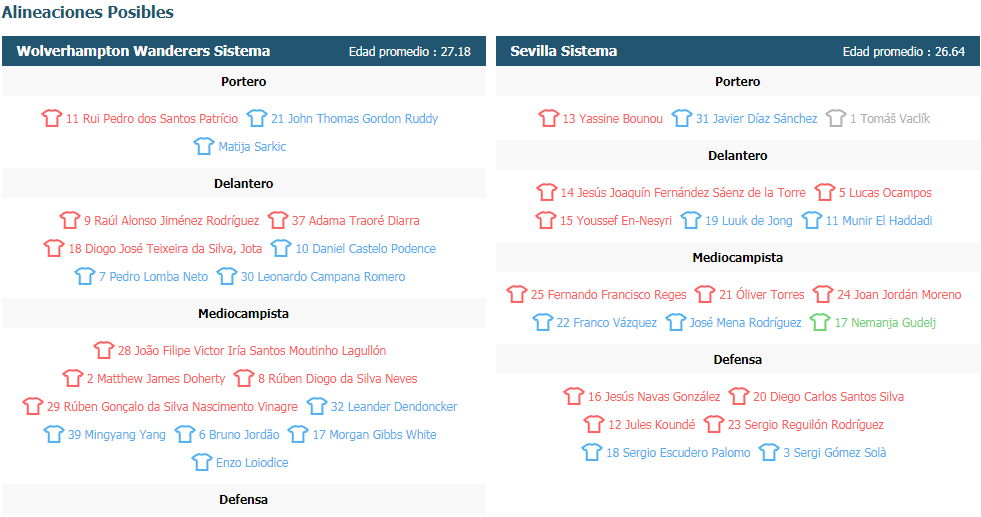This screenshot has width=981, height=517.
Task: Click Wolverhampton Wanderers Sistema header
Action: pos(143,51)
